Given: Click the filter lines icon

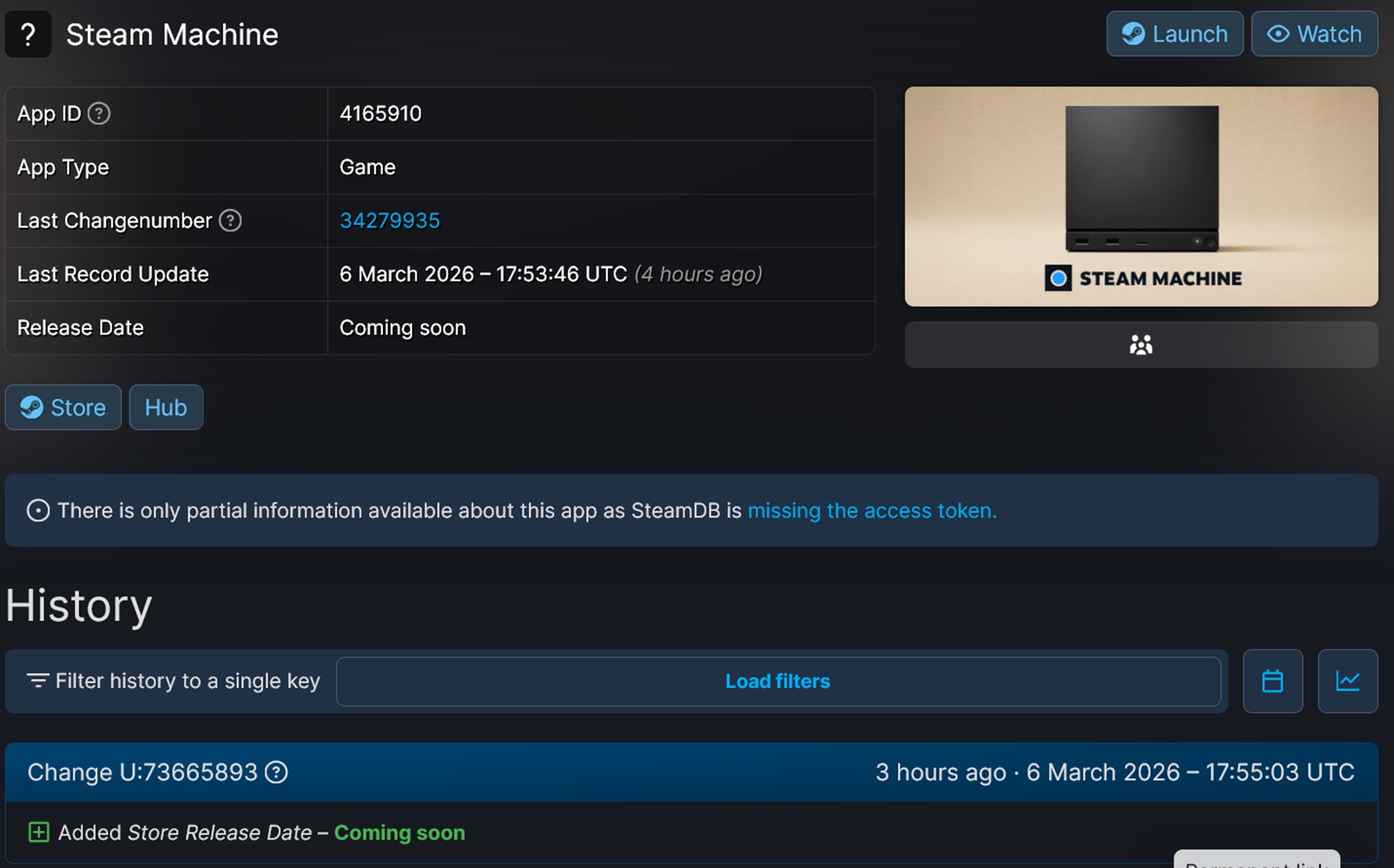Looking at the screenshot, I should [x=38, y=681].
